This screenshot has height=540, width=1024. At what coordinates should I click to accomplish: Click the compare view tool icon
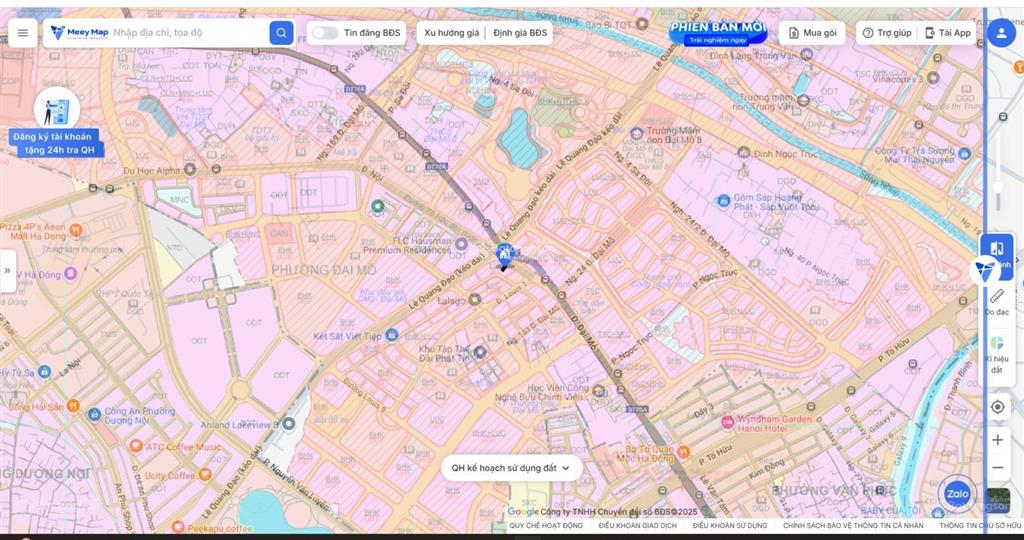click(x=997, y=249)
